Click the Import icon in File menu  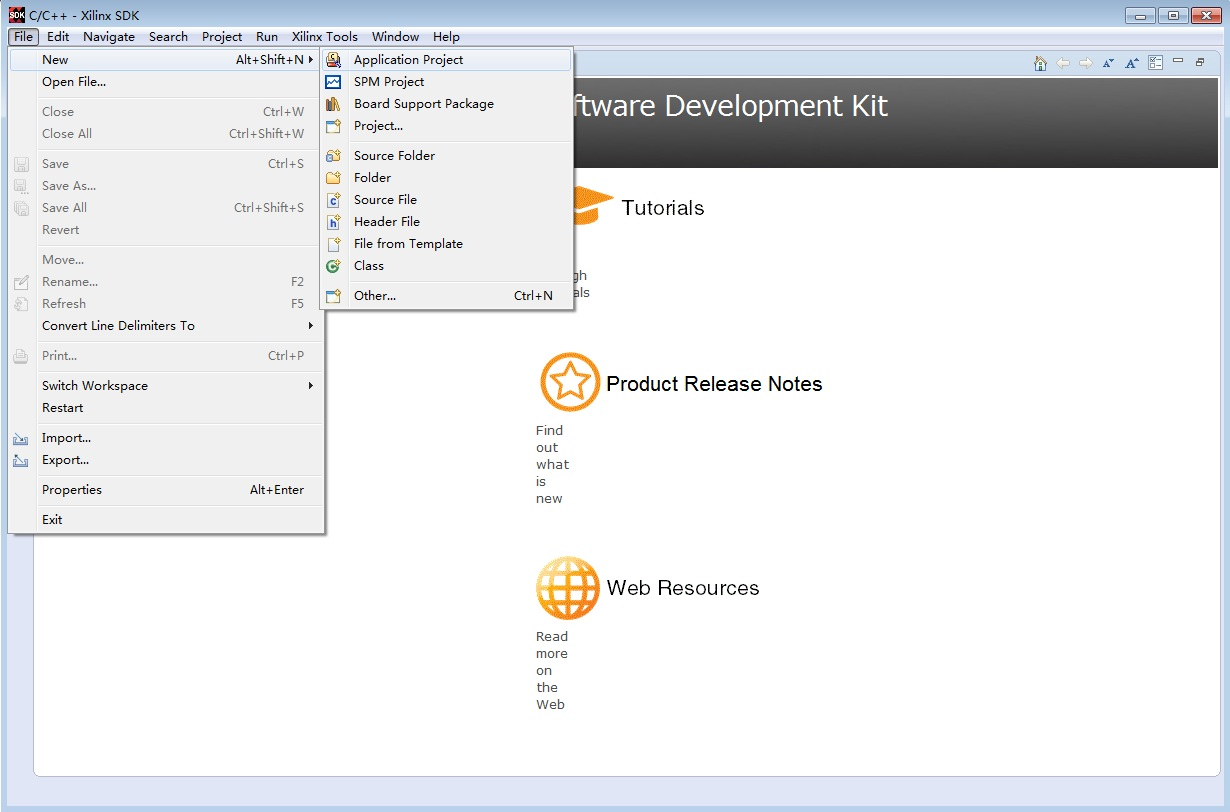21,438
